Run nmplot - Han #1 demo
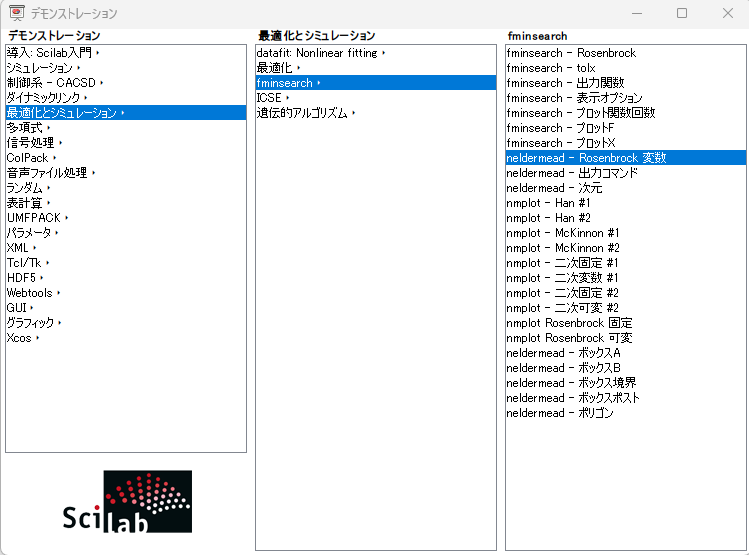 click(x=548, y=203)
